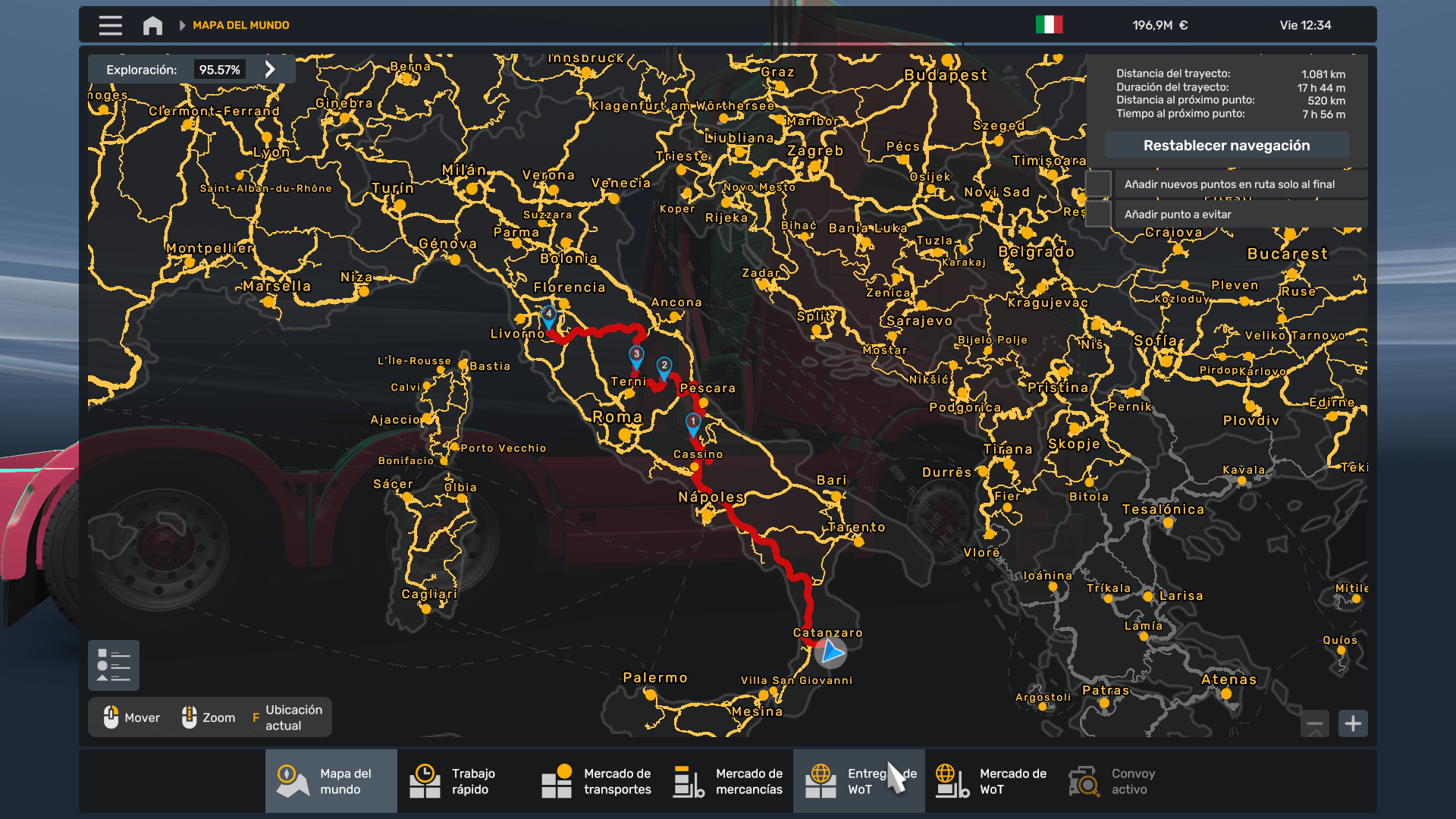Open the hamburger main menu
This screenshot has height=819, width=1456.
click(110, 25)
